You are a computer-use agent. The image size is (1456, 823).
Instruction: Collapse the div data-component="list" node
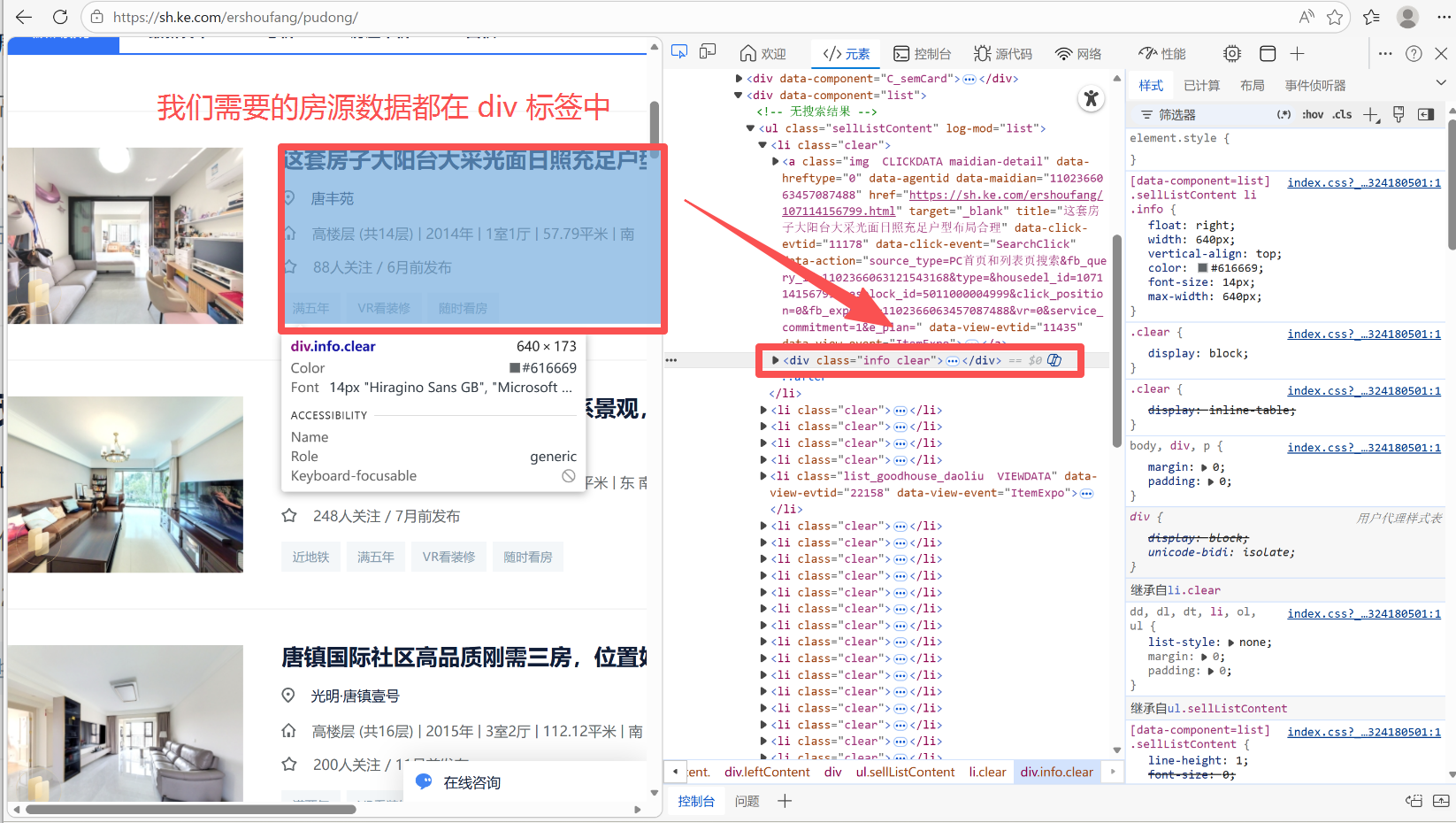[739, 96]
